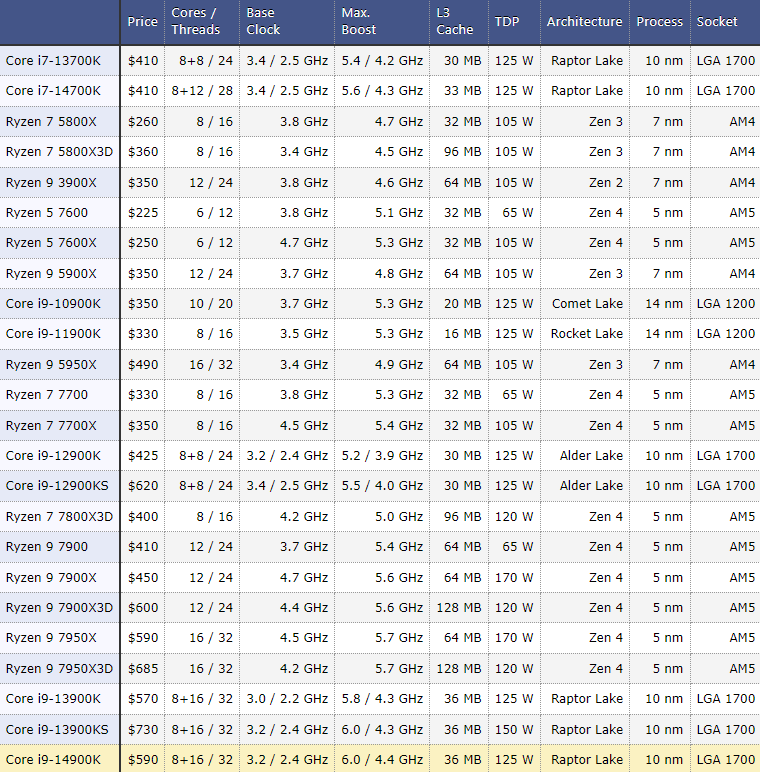
Task: Select the Ryzen 9 7900X3D row name
Action: click(60, 608)
